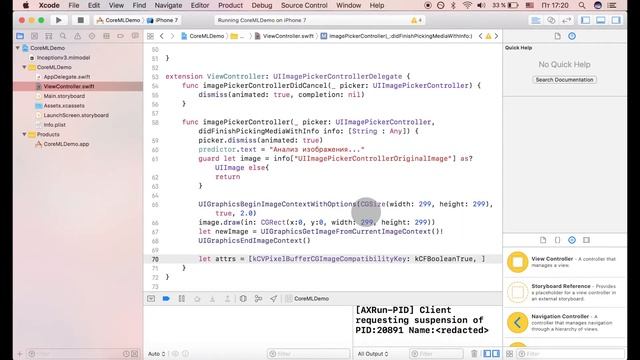Image resolution: width=640 pixels, height=360 pixels.
Task: Open the Find menu
Action: 139,5
